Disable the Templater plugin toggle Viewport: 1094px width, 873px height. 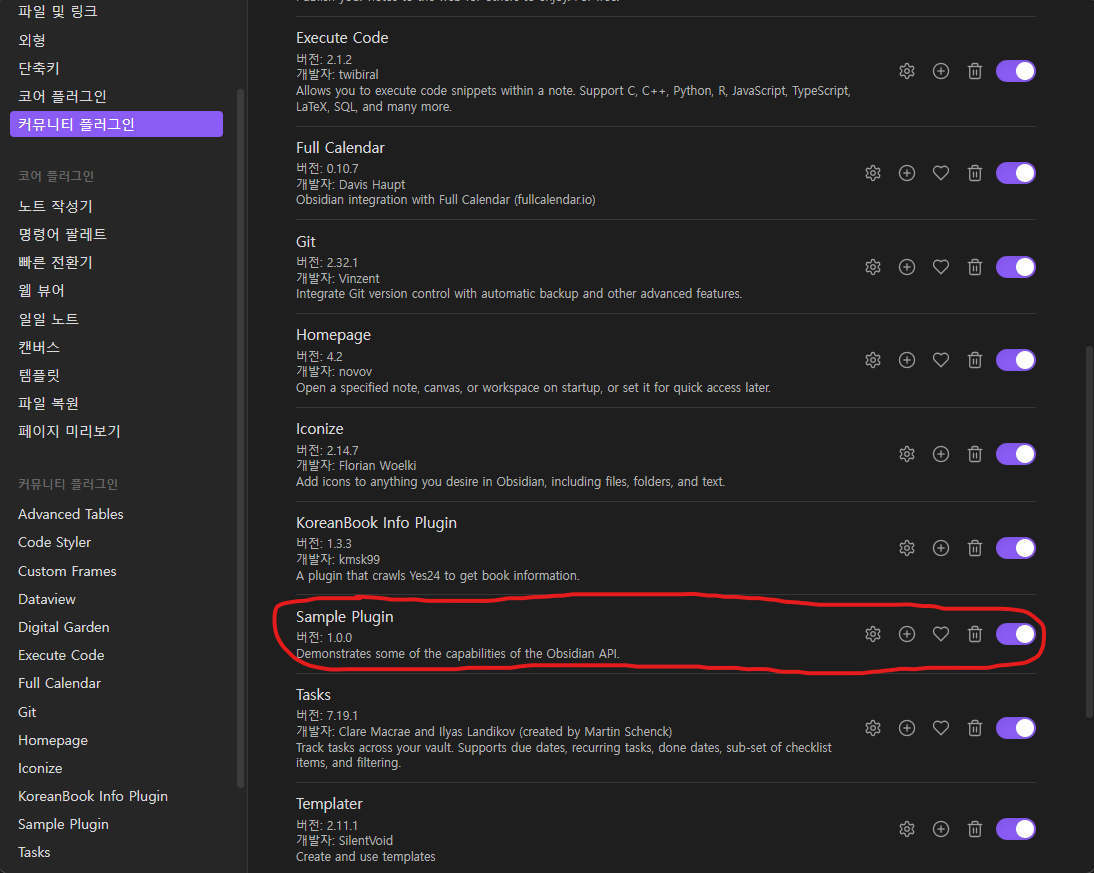[1015, 829]
